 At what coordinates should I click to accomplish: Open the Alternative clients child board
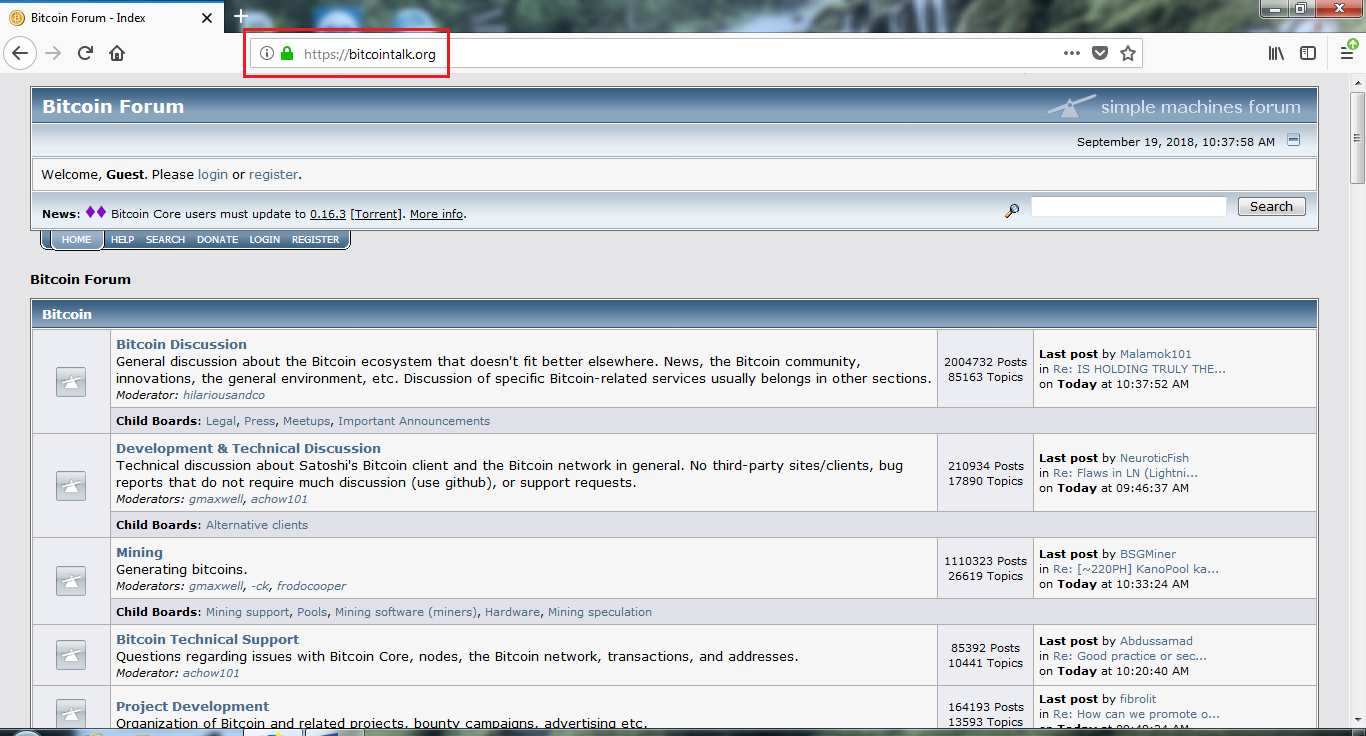[257, 525]
